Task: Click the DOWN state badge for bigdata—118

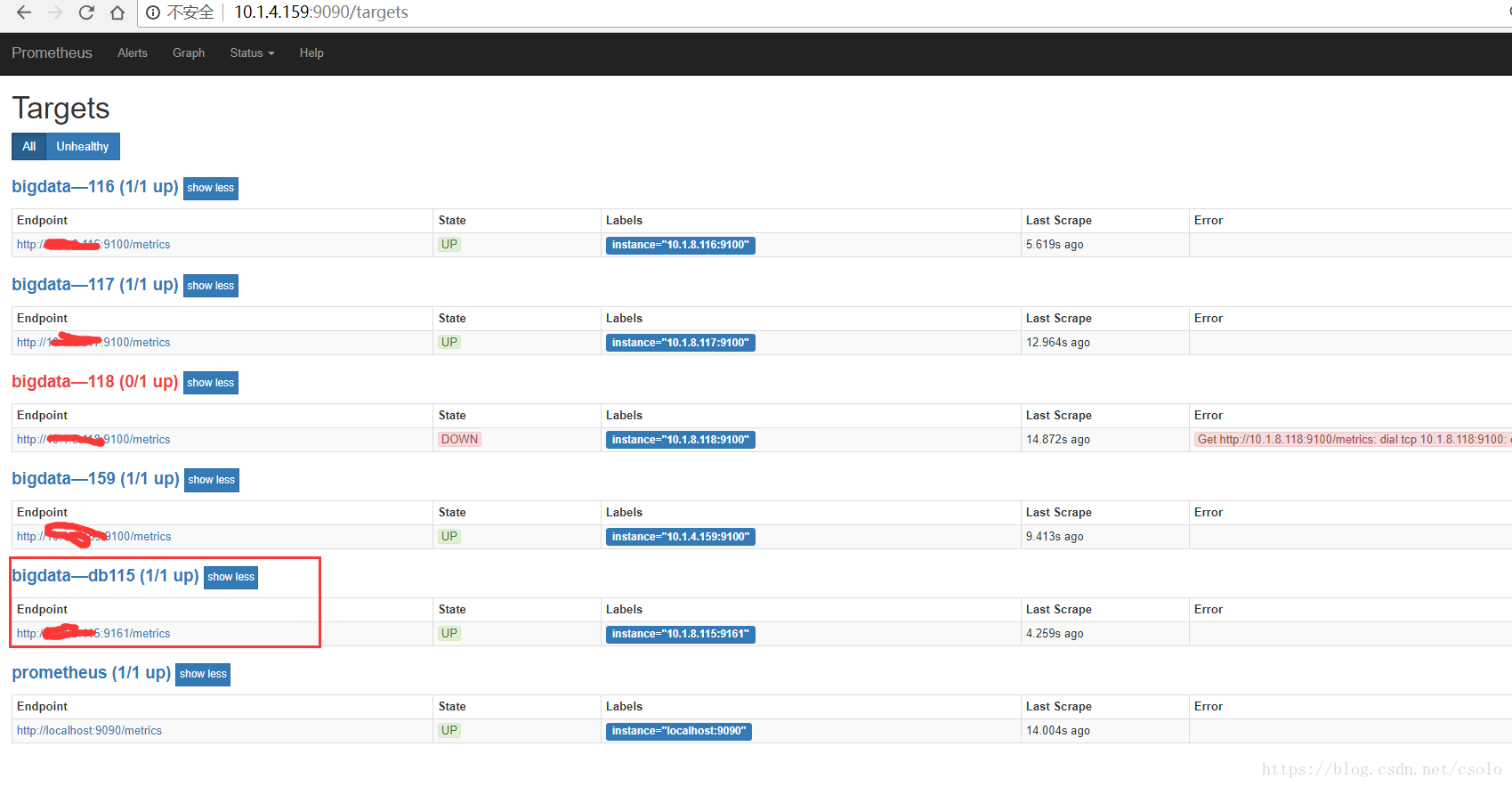Action: click(x=459, y=440)
